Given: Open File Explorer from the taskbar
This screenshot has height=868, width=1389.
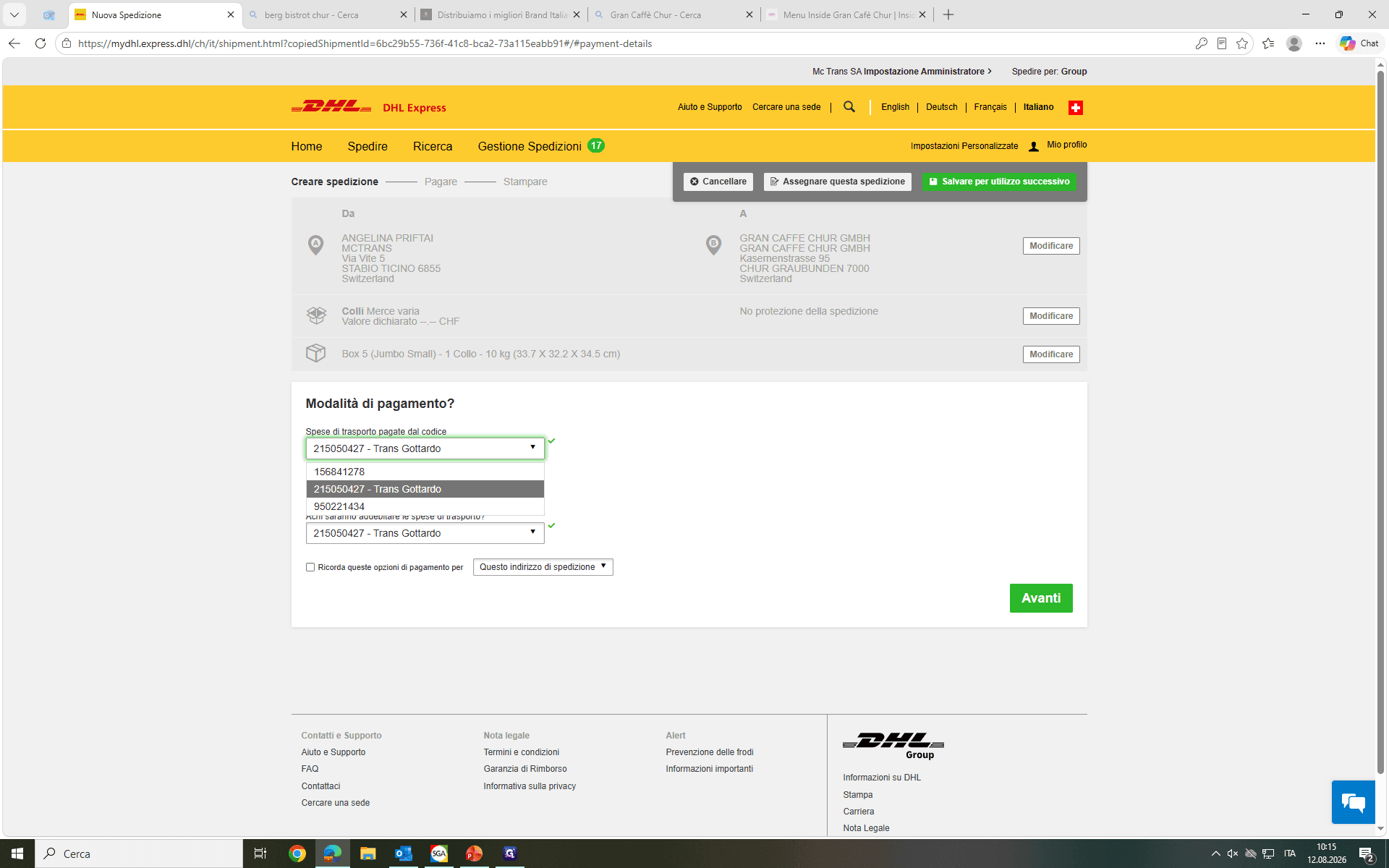Looking at the screenshot, I should (368, 854).
